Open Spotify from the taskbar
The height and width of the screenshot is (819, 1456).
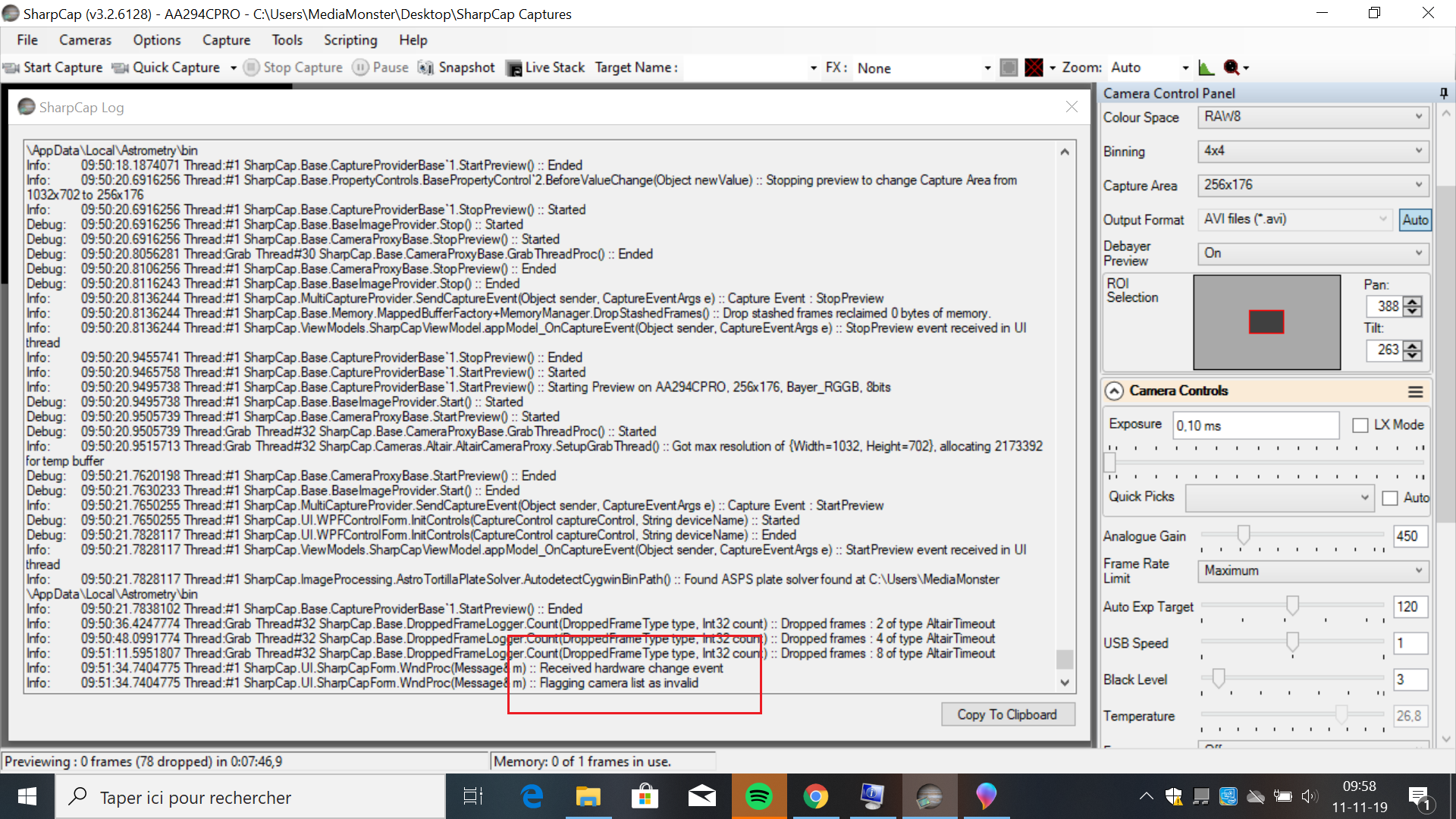pos(759,796)
